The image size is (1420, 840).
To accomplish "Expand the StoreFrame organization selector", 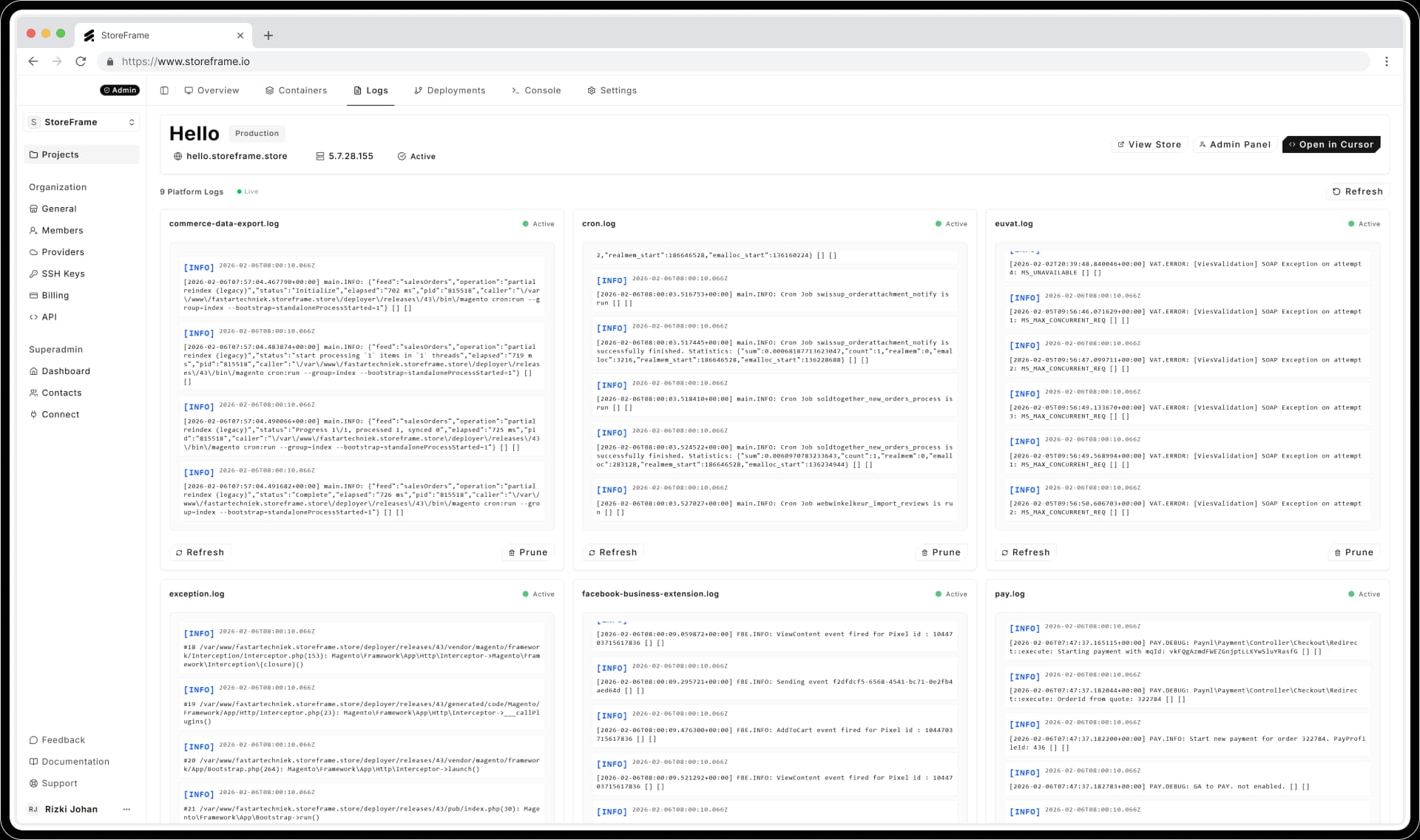I will 81,122.
